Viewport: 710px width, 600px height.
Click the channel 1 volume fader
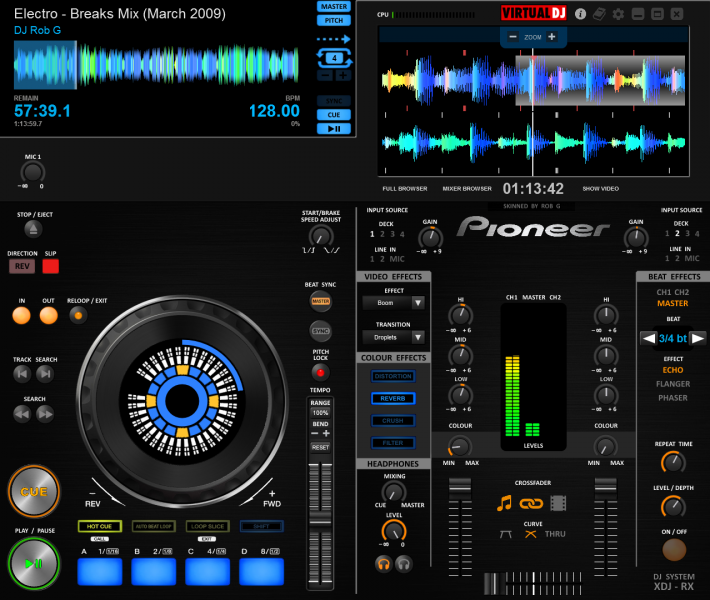point(460,488)
